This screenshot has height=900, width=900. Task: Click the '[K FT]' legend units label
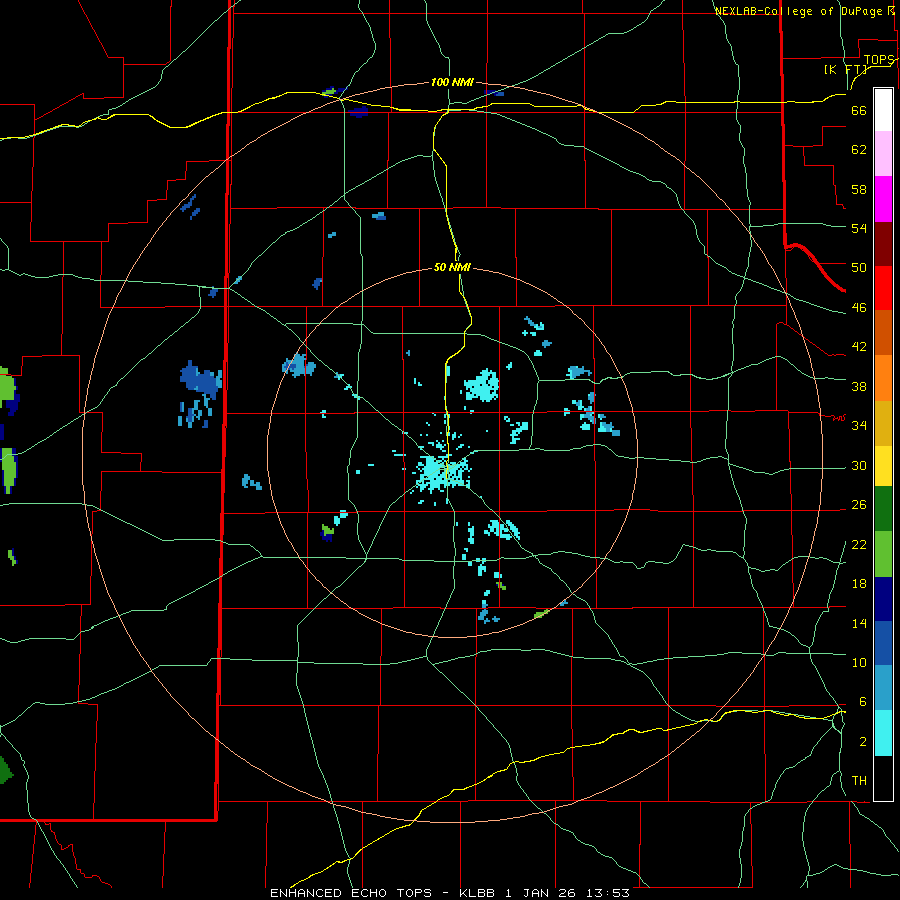(846, 70)
